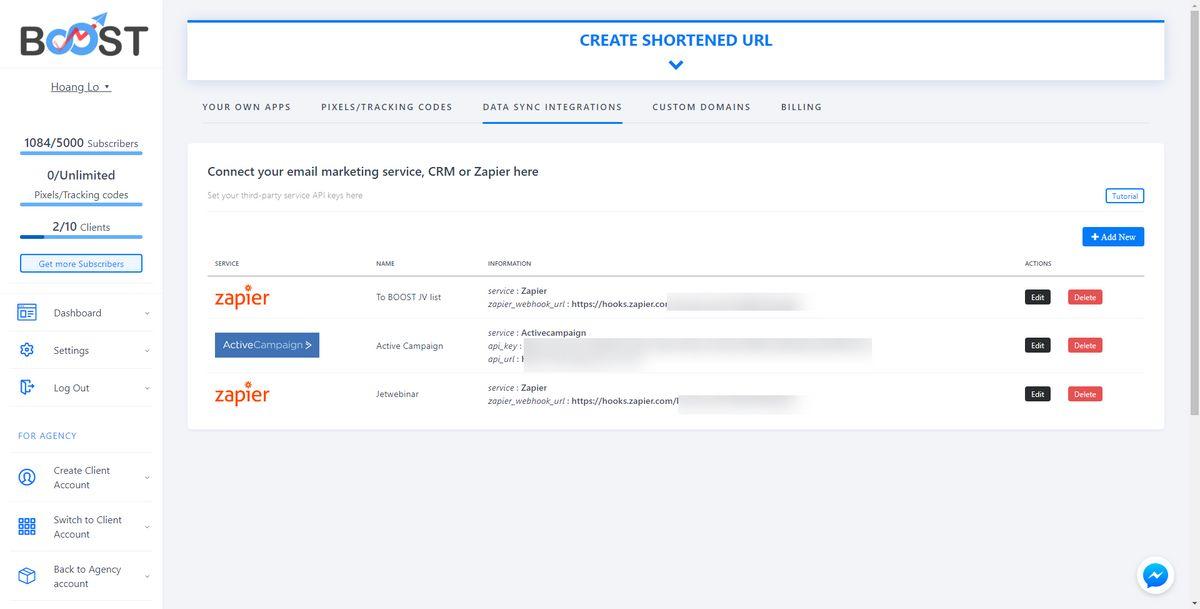The width and height of the screenshot is (1200, 609).
Task: Select Data Sync Integrations tab
Action: tap(552, 107)
